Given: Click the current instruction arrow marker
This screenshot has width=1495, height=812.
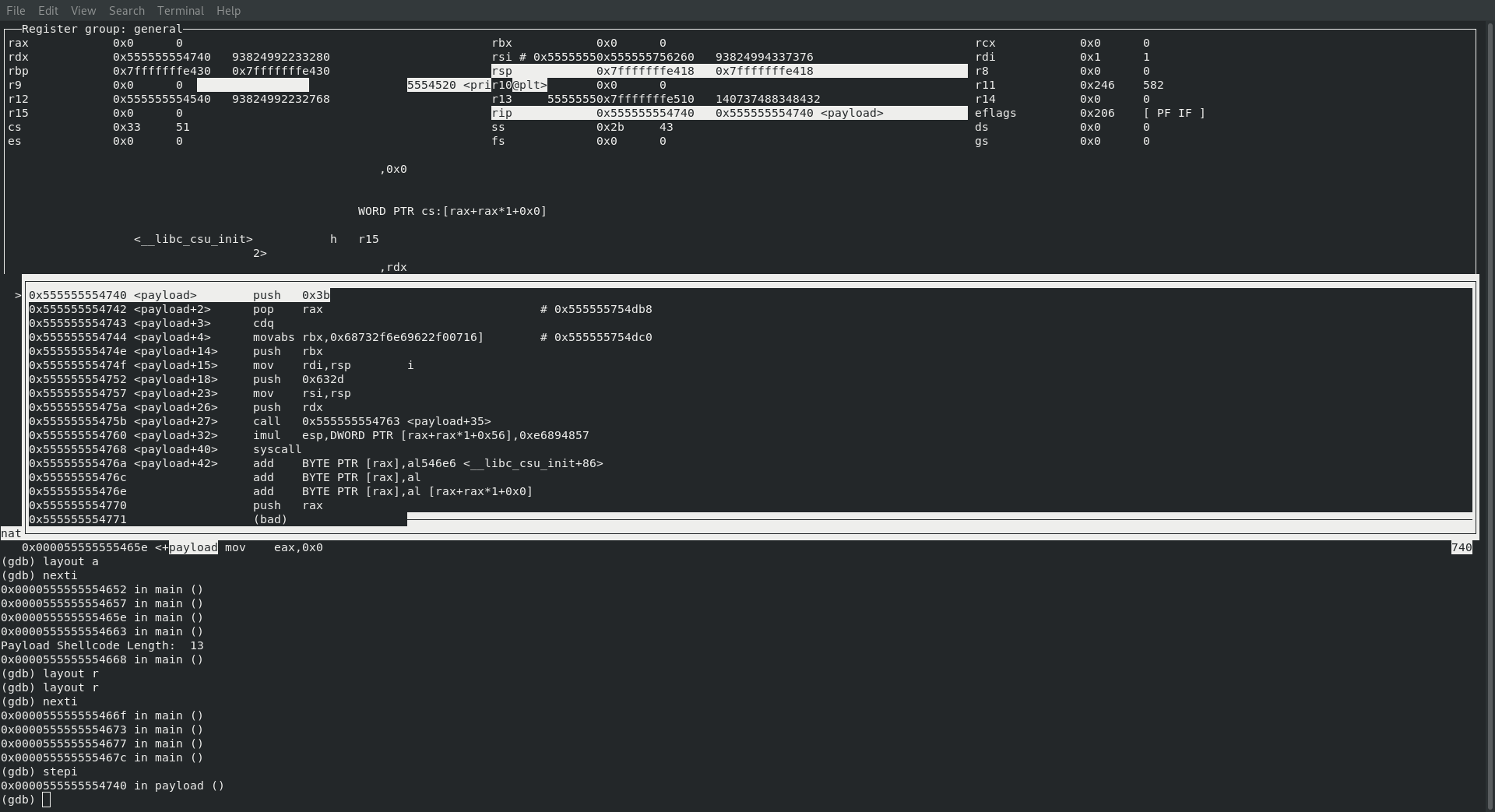Looking at the screenshot, I should point(18,296).
